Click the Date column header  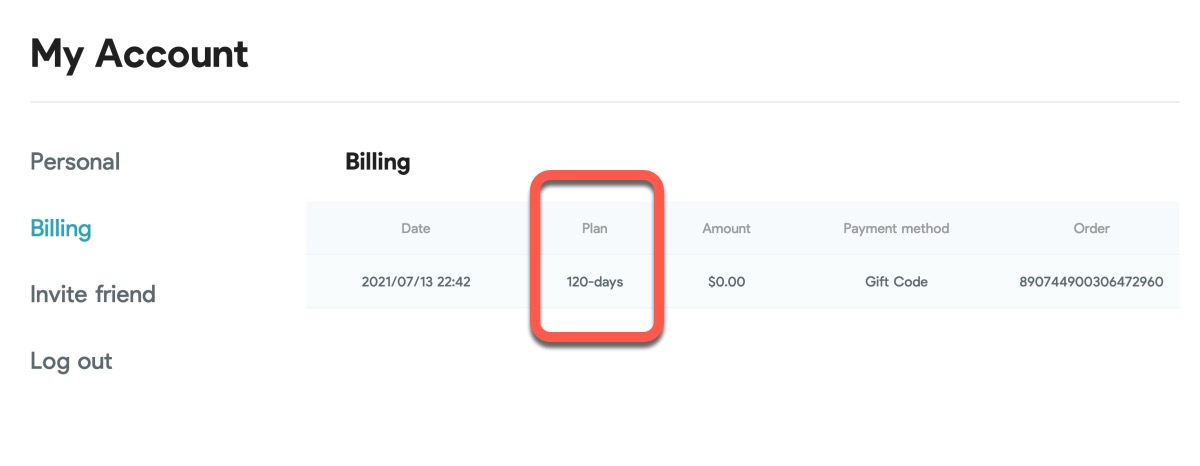tap(415, 228)
